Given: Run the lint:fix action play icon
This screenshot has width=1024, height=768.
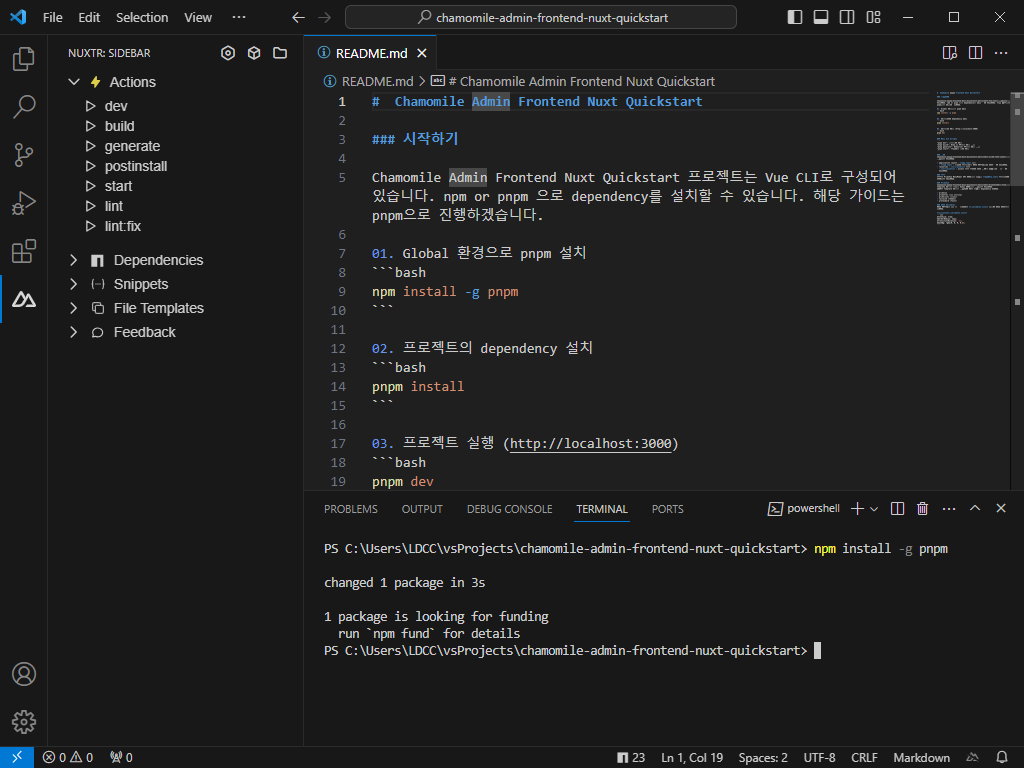Looking at the screenshot, I should point(91,226).
